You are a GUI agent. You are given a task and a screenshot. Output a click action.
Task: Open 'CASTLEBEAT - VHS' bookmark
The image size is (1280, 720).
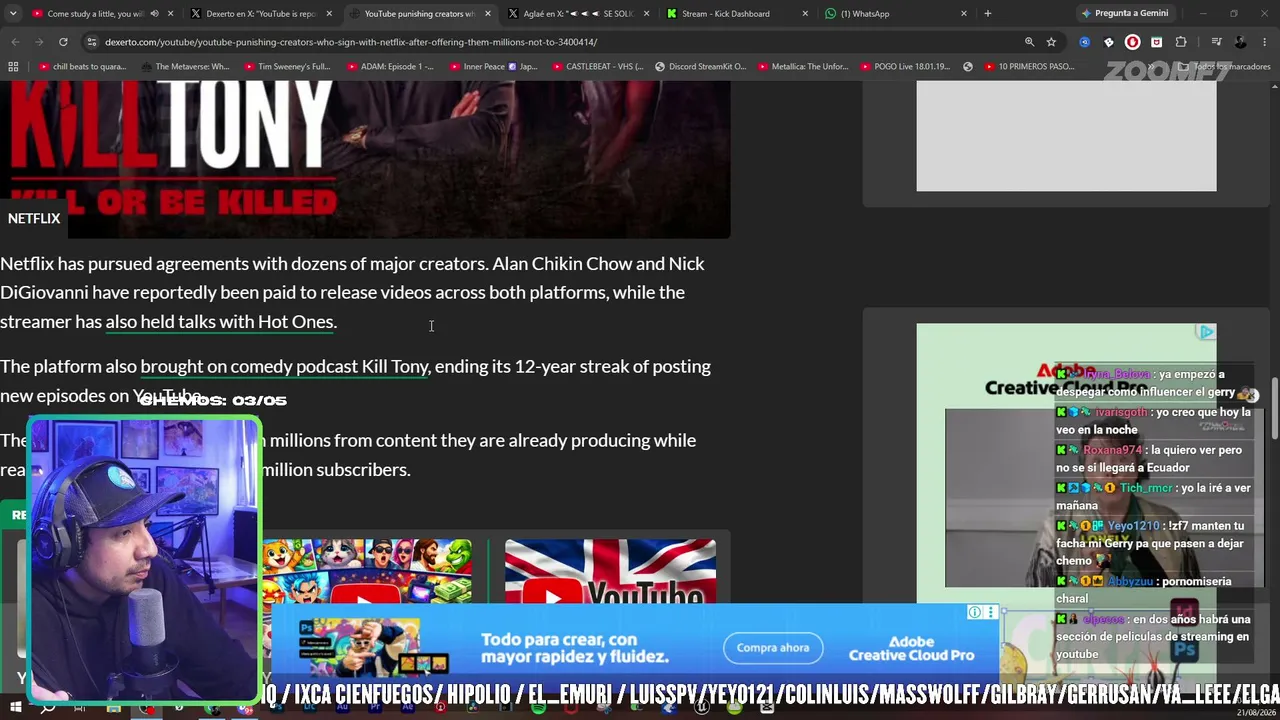tap(597, 67)
